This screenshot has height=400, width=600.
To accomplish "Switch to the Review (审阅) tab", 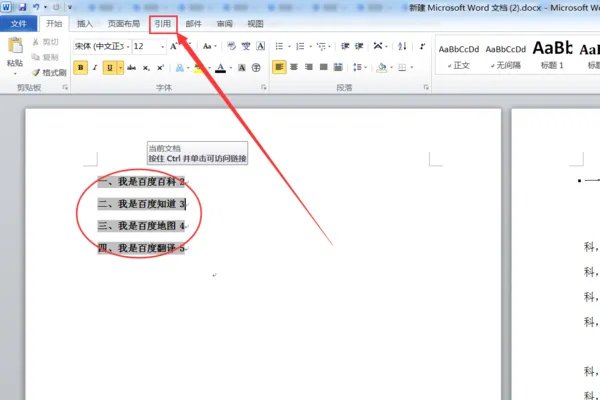I will point(225,24).
